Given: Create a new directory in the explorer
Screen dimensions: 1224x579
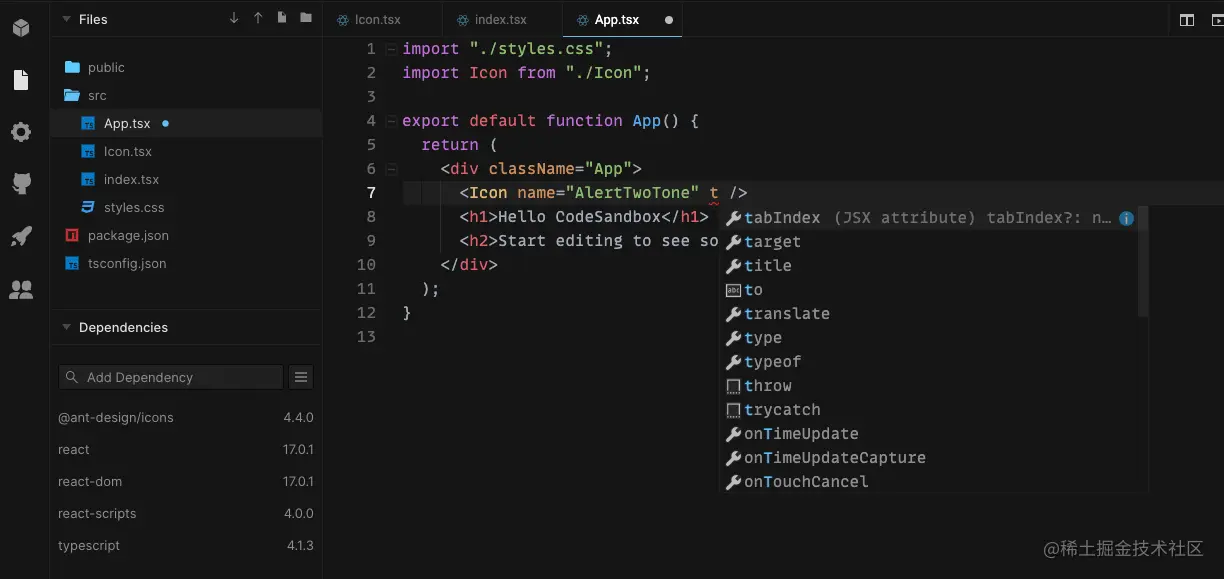Looking at the screenshot, I should (306, 17).
